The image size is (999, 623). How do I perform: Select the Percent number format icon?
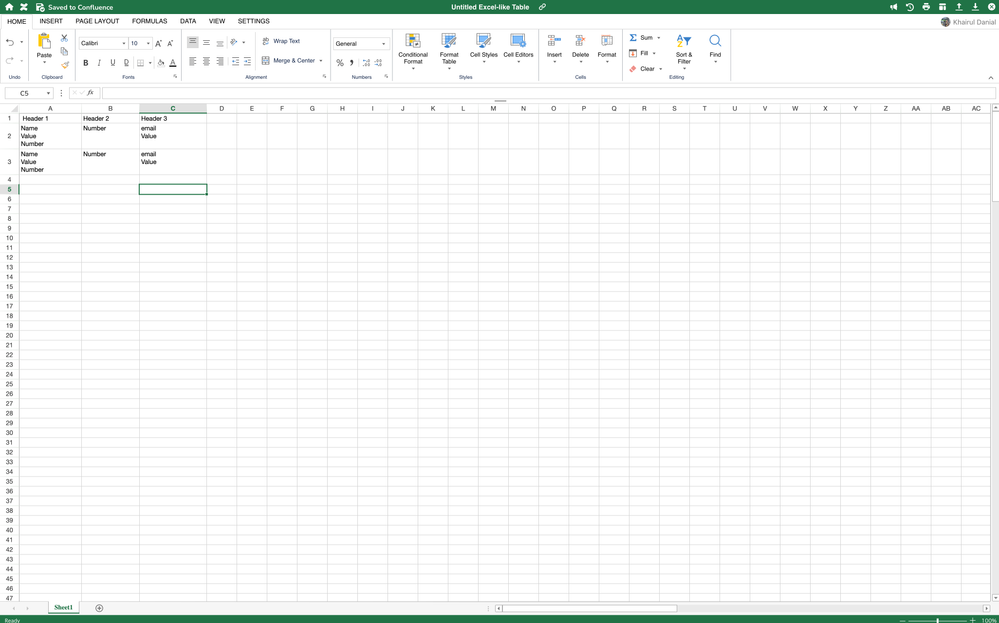339,62
